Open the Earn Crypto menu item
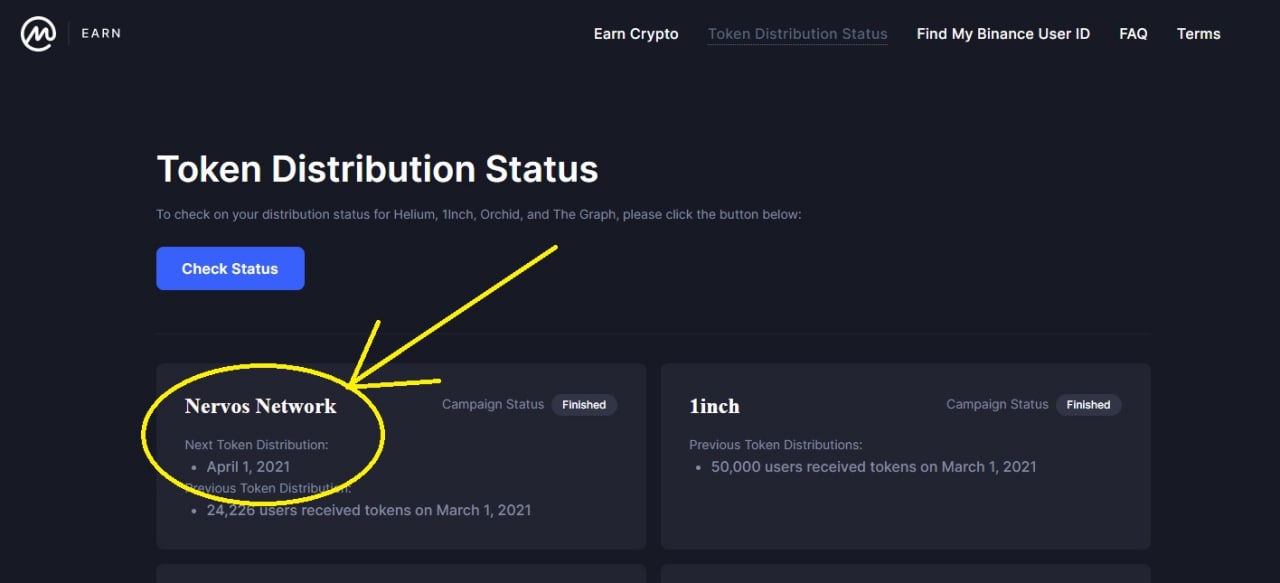 (x=636, y=34)
